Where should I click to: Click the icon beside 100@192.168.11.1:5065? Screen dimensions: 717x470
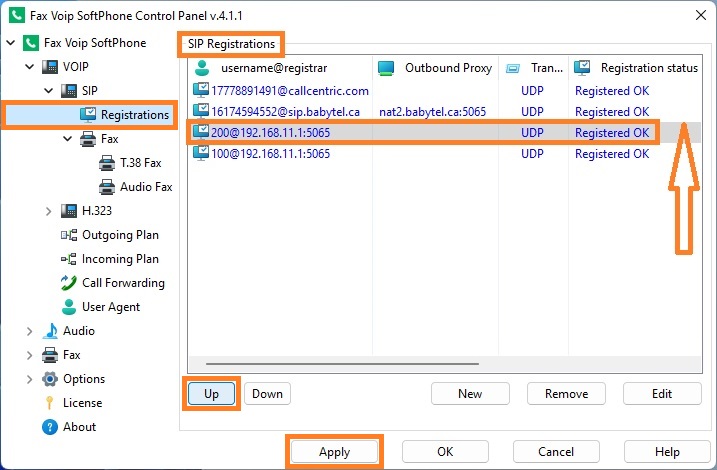201,153
